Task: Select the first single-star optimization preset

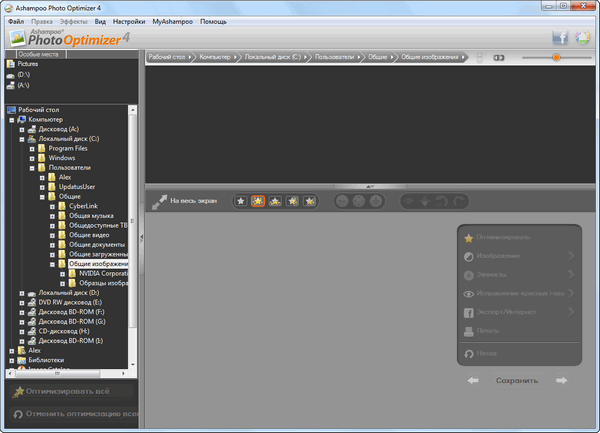Action: coord(241,201)
